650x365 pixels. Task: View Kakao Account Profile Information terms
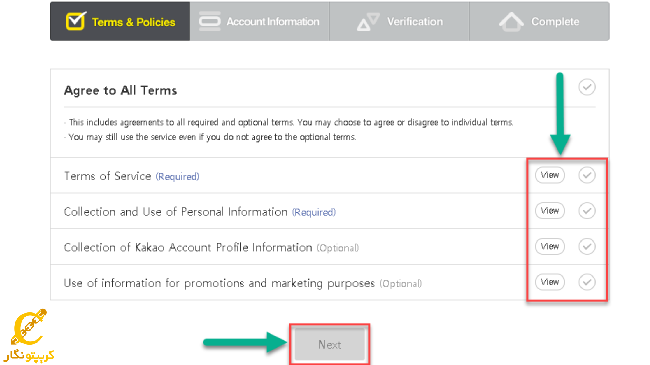click(x=550, y=246)
